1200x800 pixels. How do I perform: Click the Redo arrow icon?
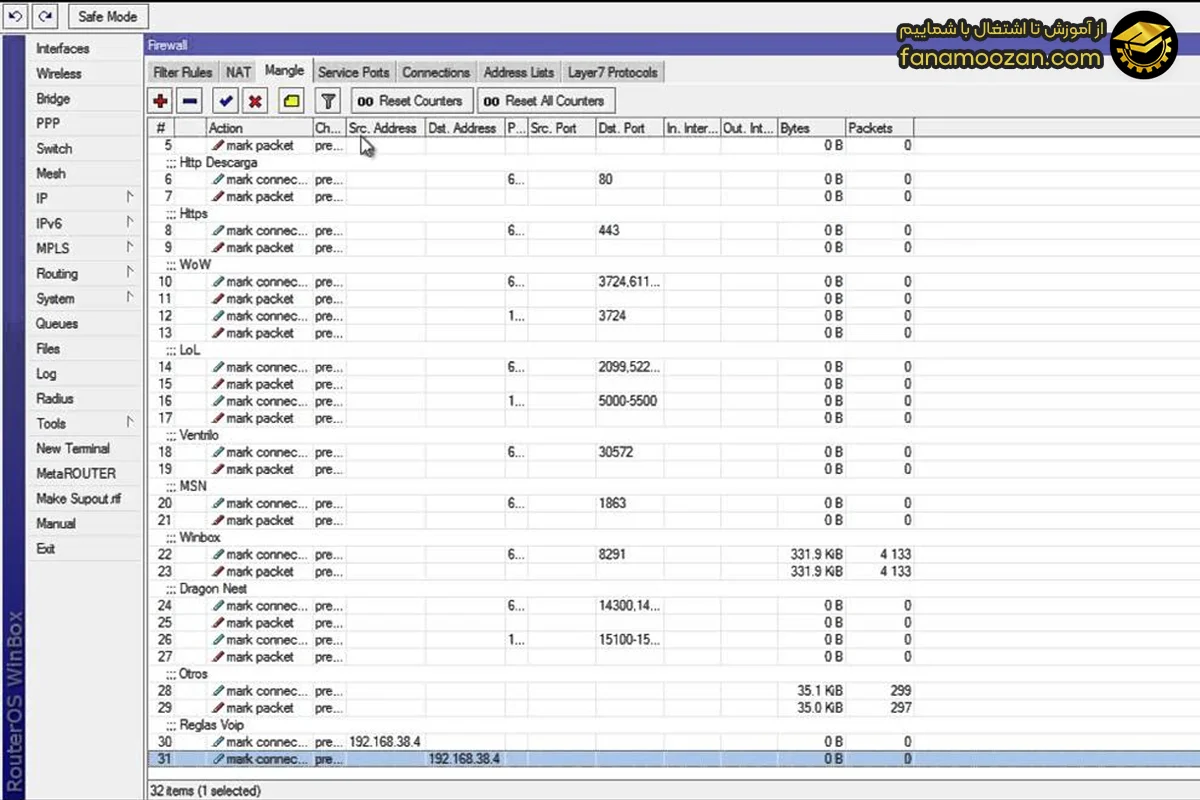[x=46, y=16]
